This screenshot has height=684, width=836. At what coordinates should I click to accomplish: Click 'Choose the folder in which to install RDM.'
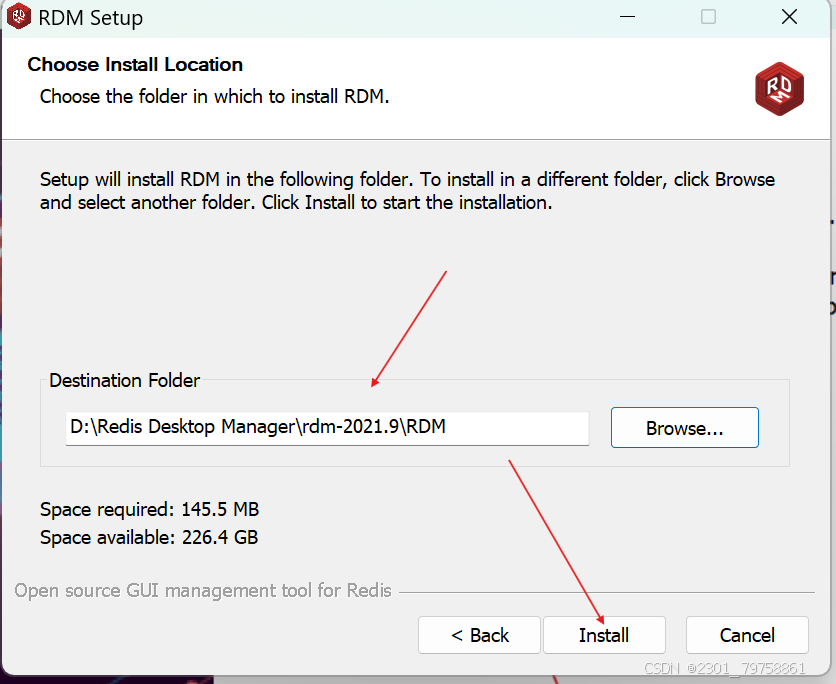coord(214,96)
